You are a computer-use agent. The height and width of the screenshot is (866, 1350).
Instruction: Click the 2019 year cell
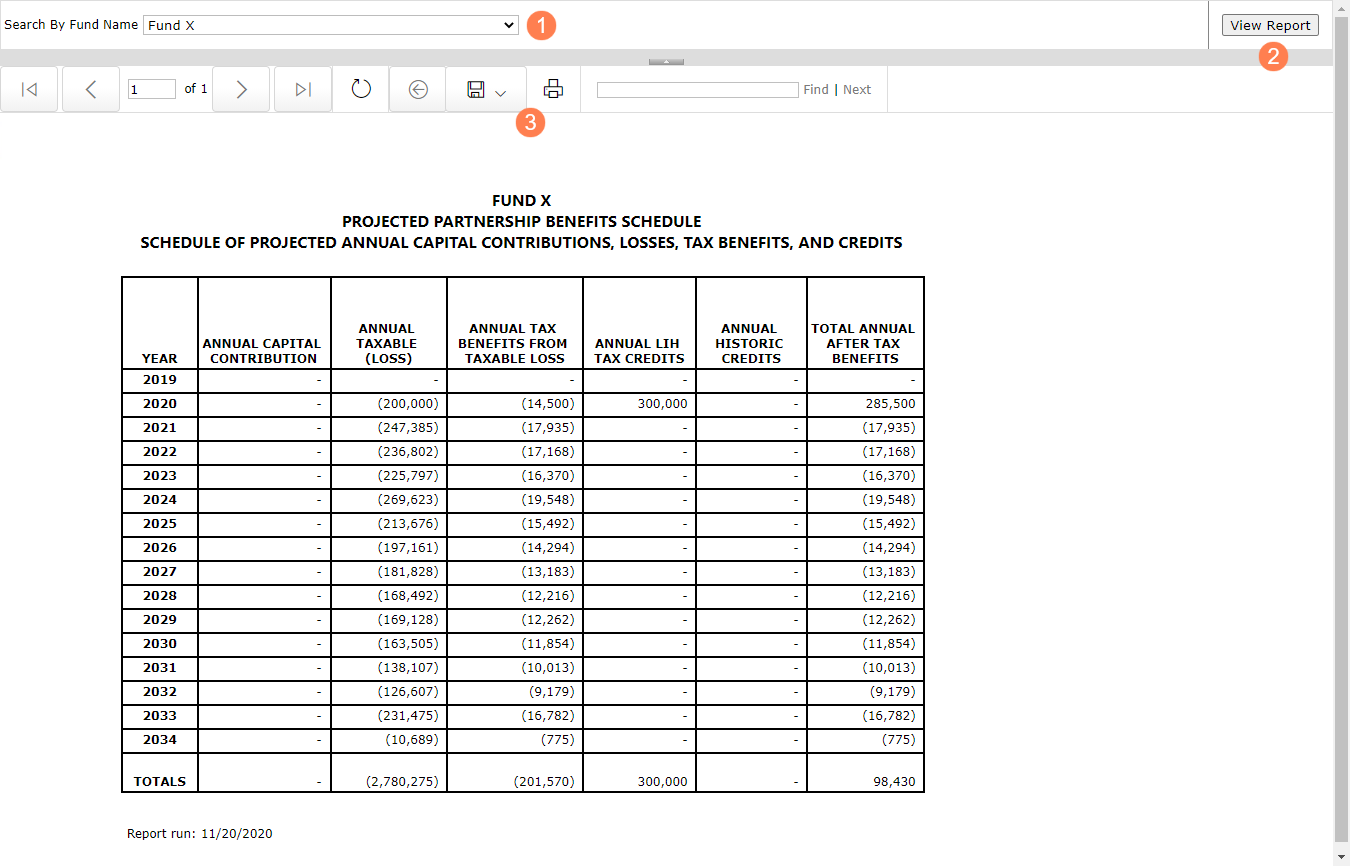(160, 380)
